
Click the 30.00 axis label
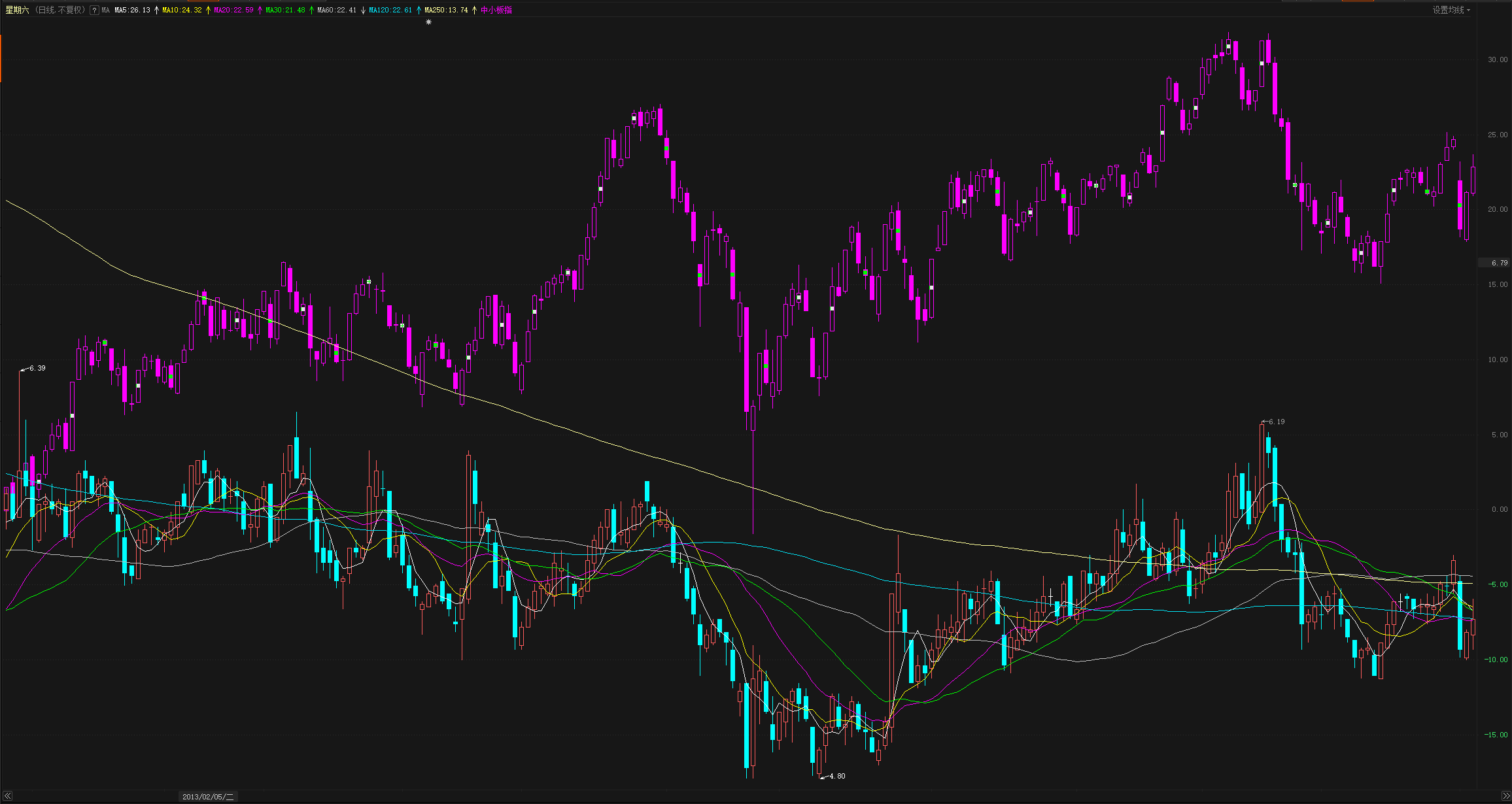click(x=1498, y=59)
